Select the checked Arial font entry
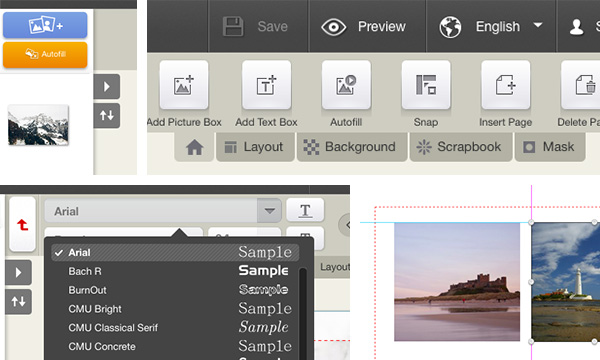 [x=175, y=252]
